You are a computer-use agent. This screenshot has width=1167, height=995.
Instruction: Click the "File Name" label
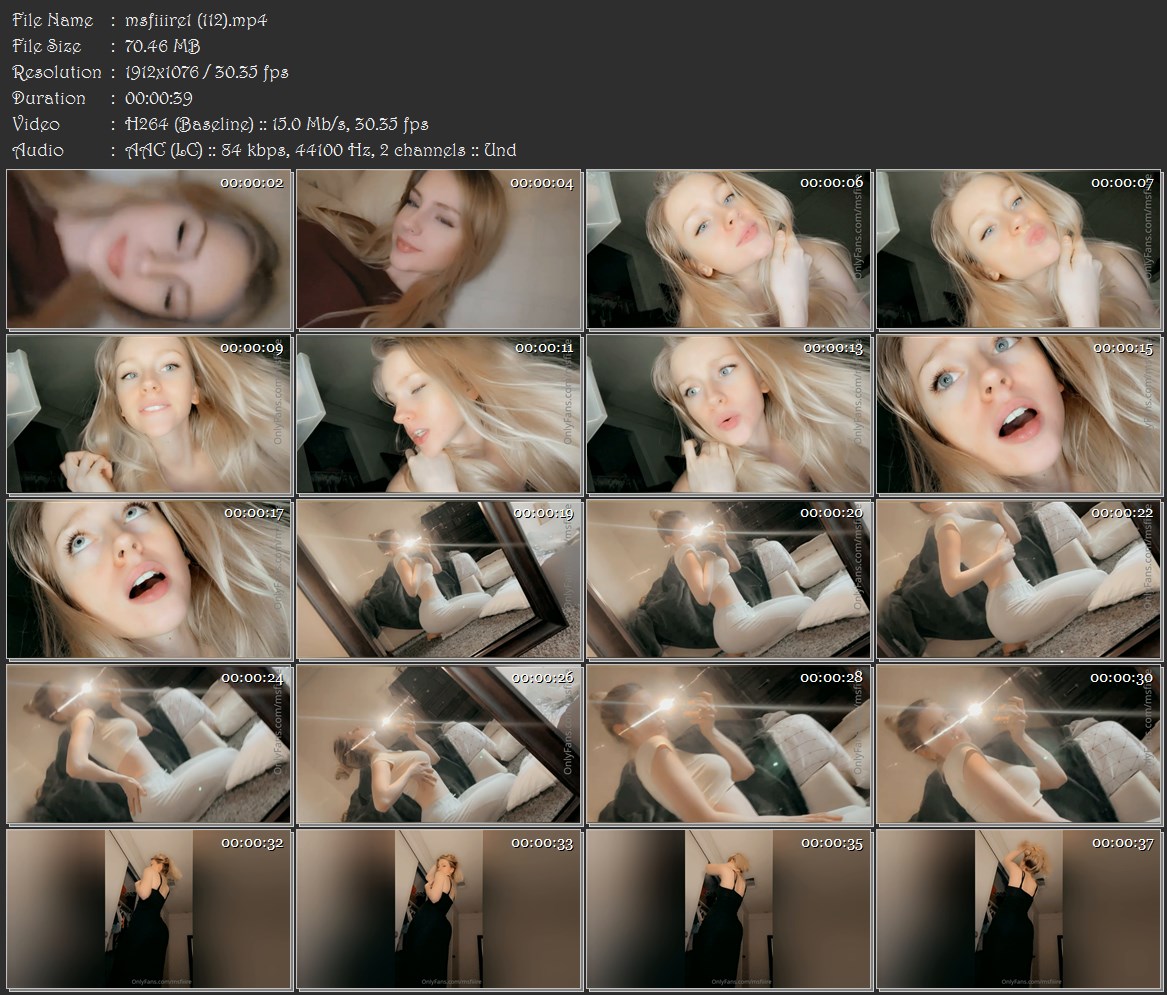(x=53, y=20)
